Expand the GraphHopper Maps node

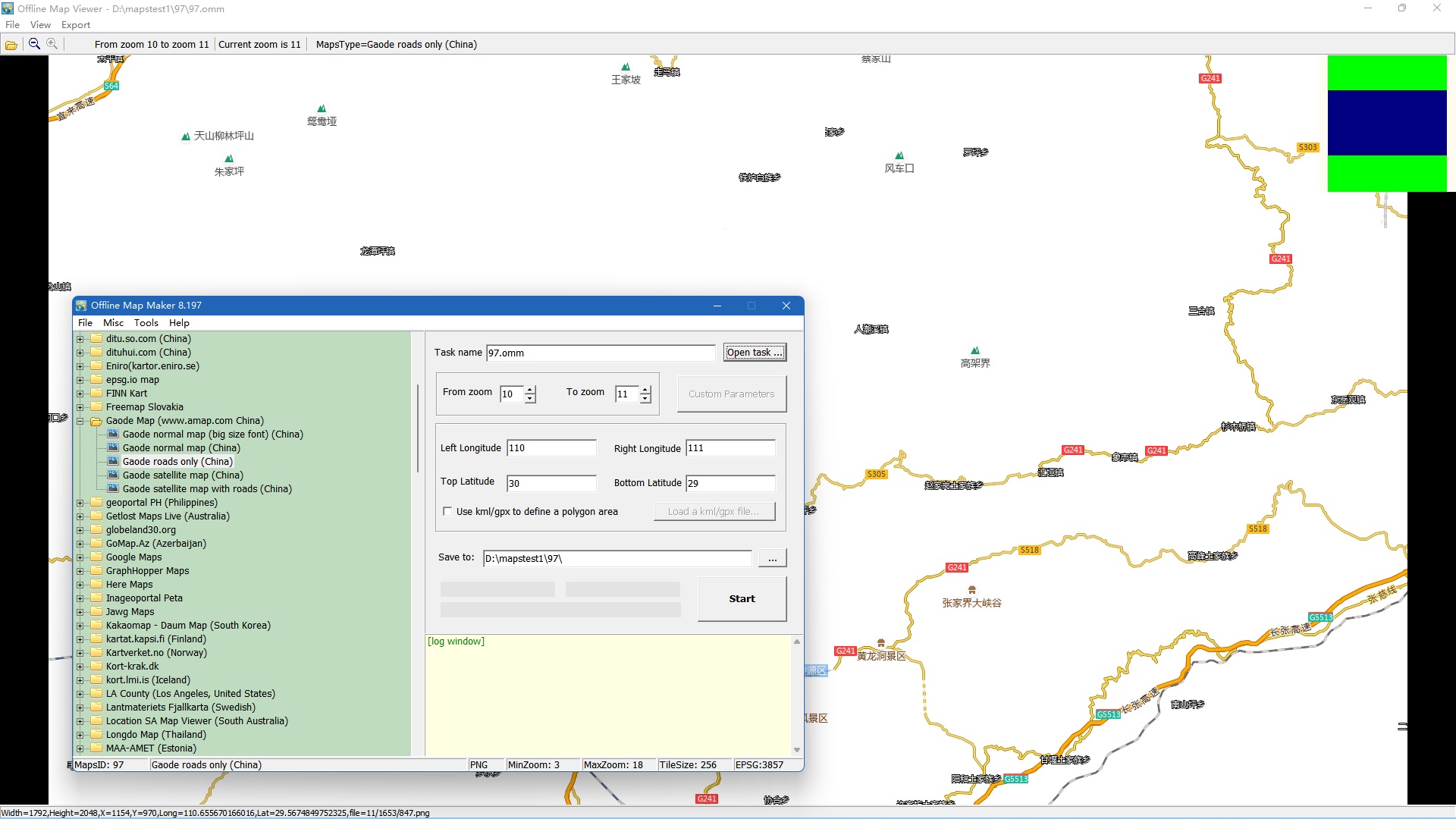[80, 571]
